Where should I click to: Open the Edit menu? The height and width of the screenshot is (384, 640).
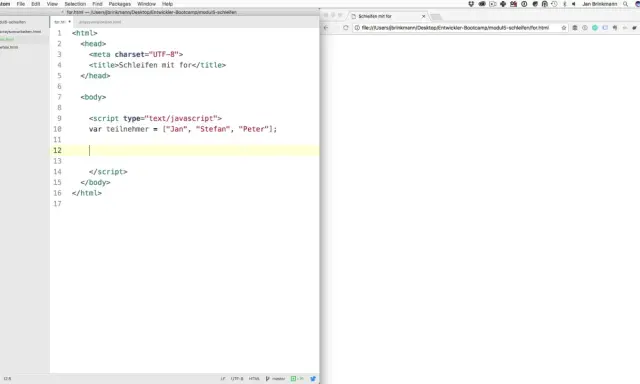(36, 4)
